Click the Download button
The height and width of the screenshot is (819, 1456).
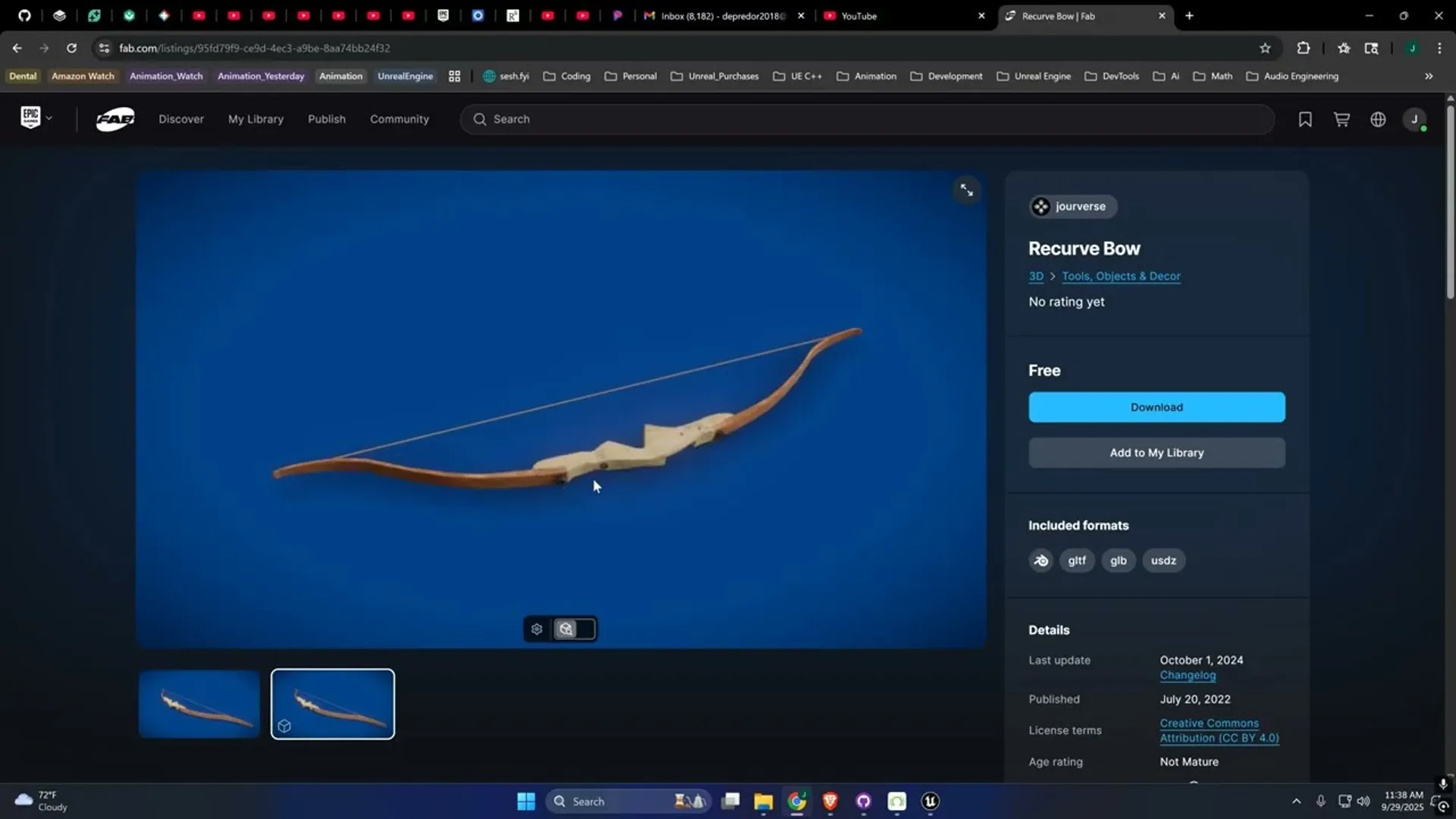(1156, 407)
